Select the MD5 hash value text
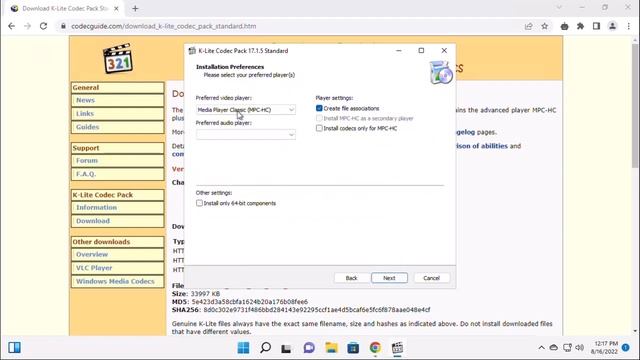Image resolution: width=640 pixels, height=360 pixels. click(x=250, y=302)
